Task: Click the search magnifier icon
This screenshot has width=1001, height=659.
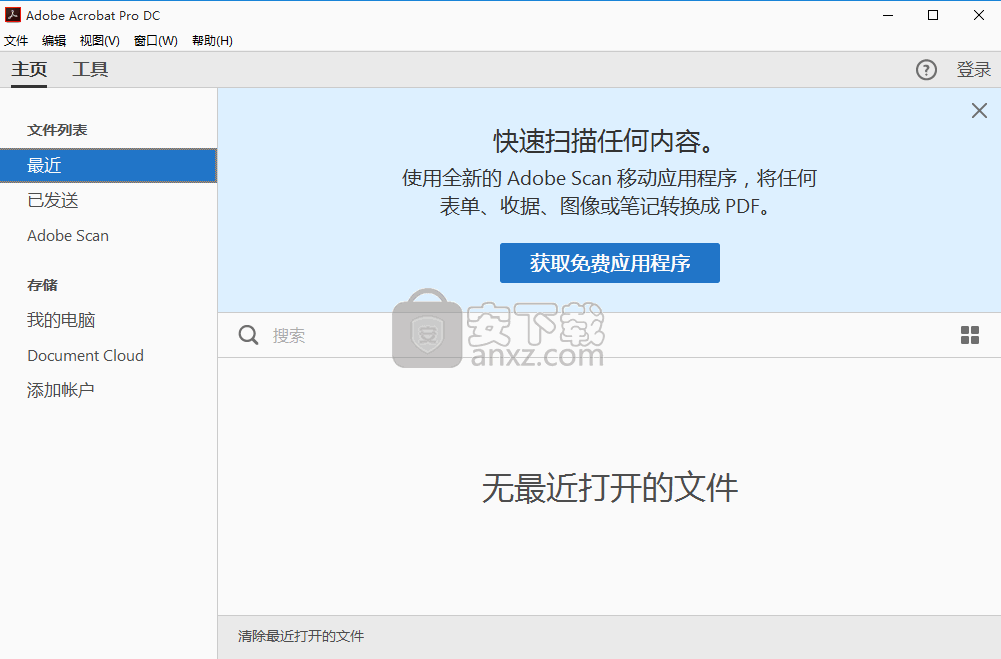Action: pos(248,335)
